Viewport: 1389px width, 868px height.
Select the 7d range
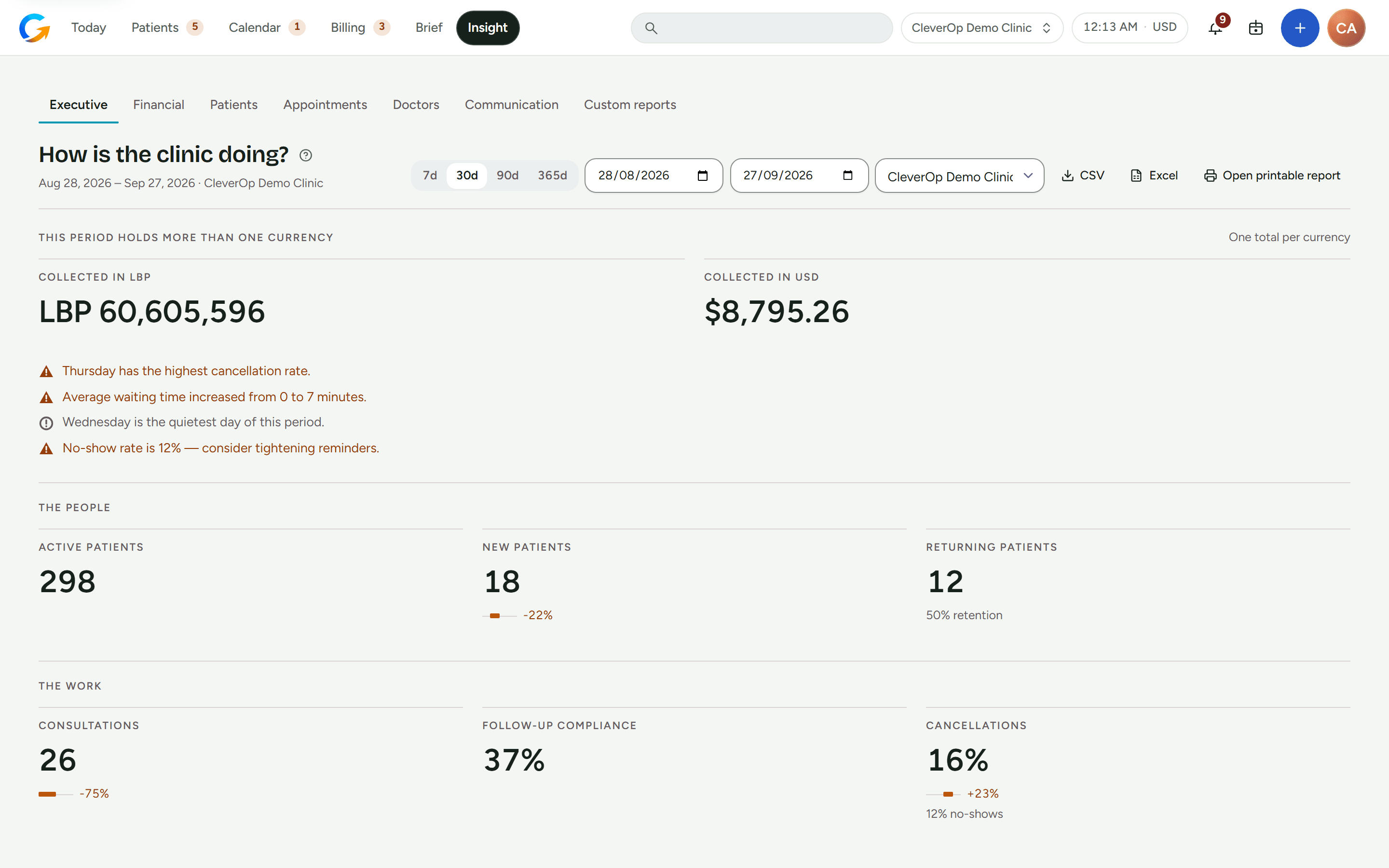[x=430, y=176]
